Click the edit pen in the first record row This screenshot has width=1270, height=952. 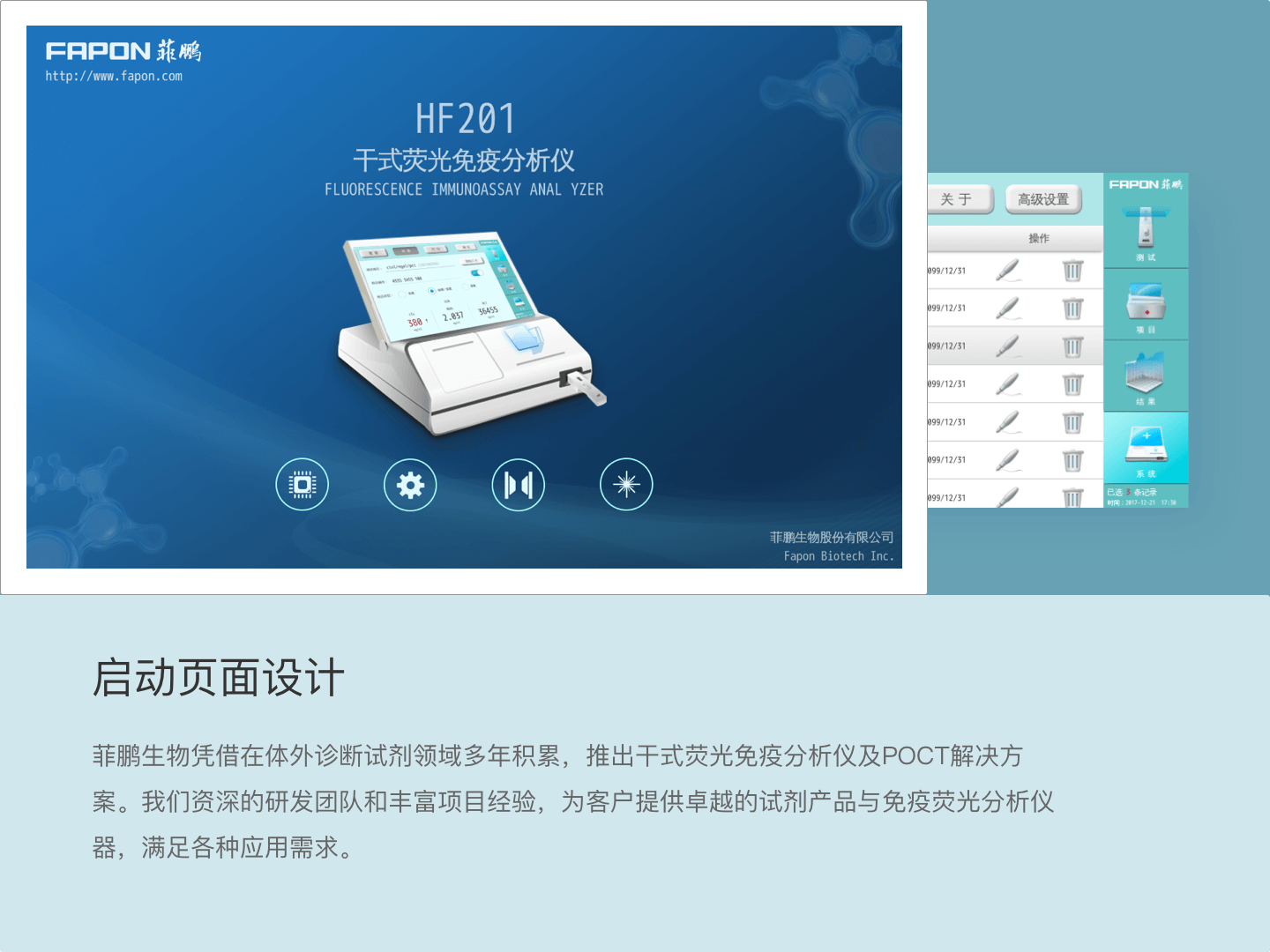tap(1008, 270)
